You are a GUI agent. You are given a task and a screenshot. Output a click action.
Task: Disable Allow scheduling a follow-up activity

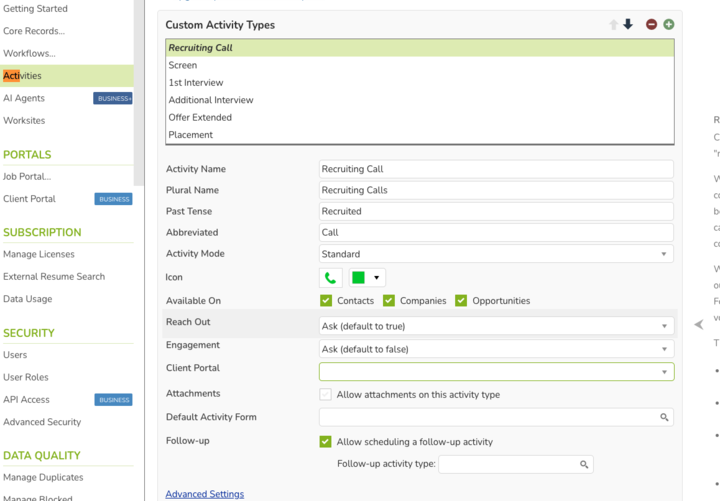click(x=326, y=442)
